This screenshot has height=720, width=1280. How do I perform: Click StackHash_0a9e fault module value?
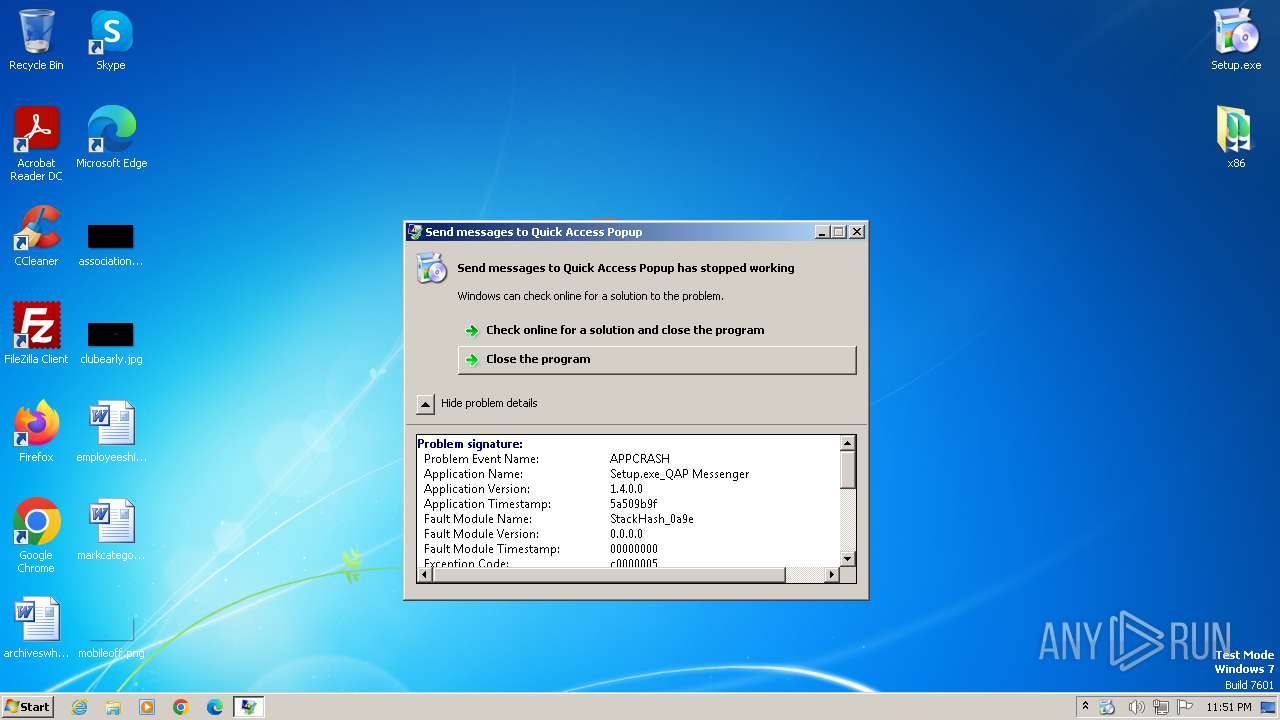click(652, 519)
